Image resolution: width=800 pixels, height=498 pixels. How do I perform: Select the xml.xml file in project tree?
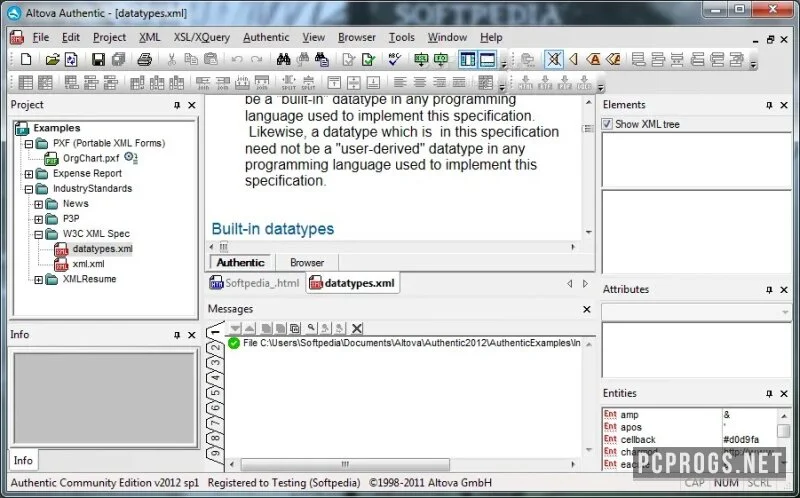pos(88,264)
